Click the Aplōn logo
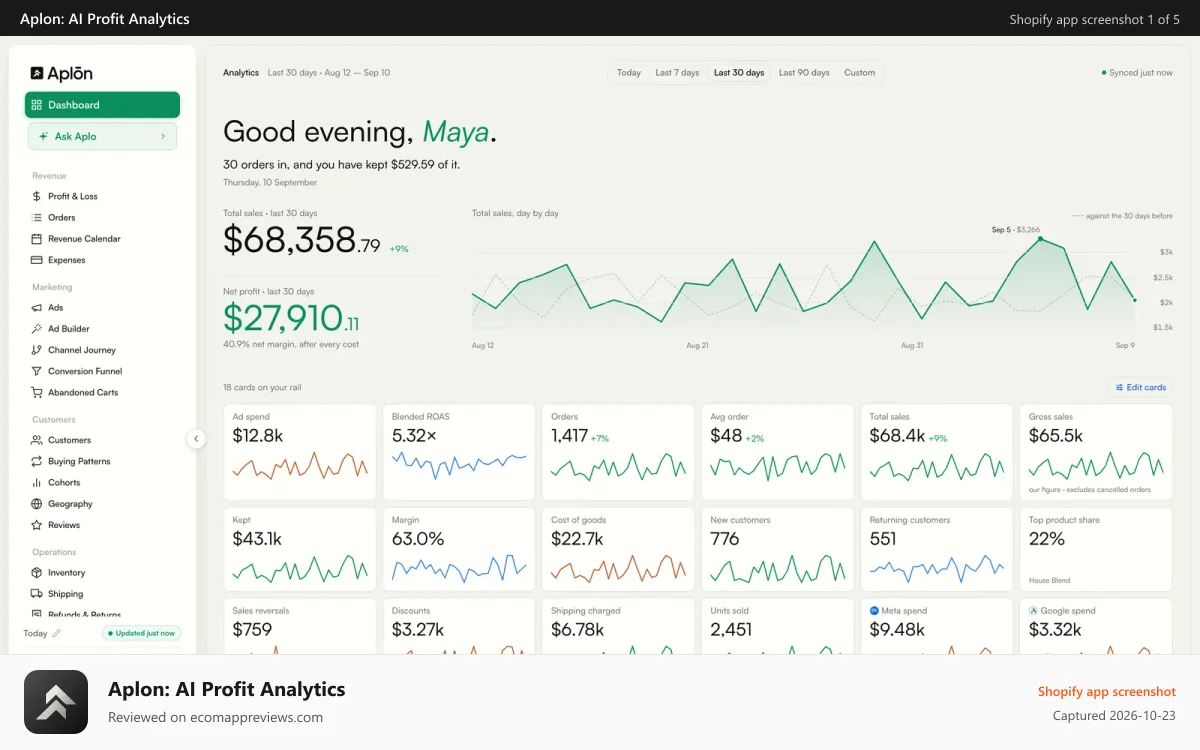This screenshot has height=750, width=1200. (62, 73)
